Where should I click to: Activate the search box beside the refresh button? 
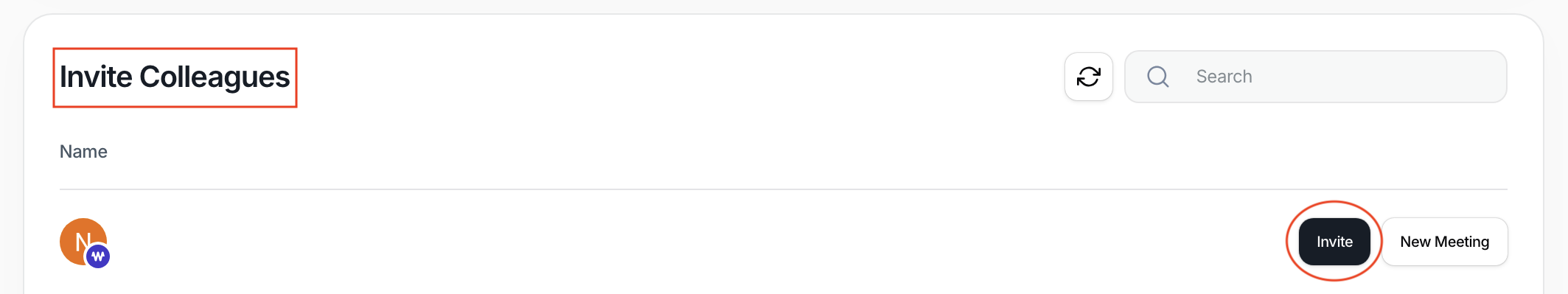pos(1315,77)
